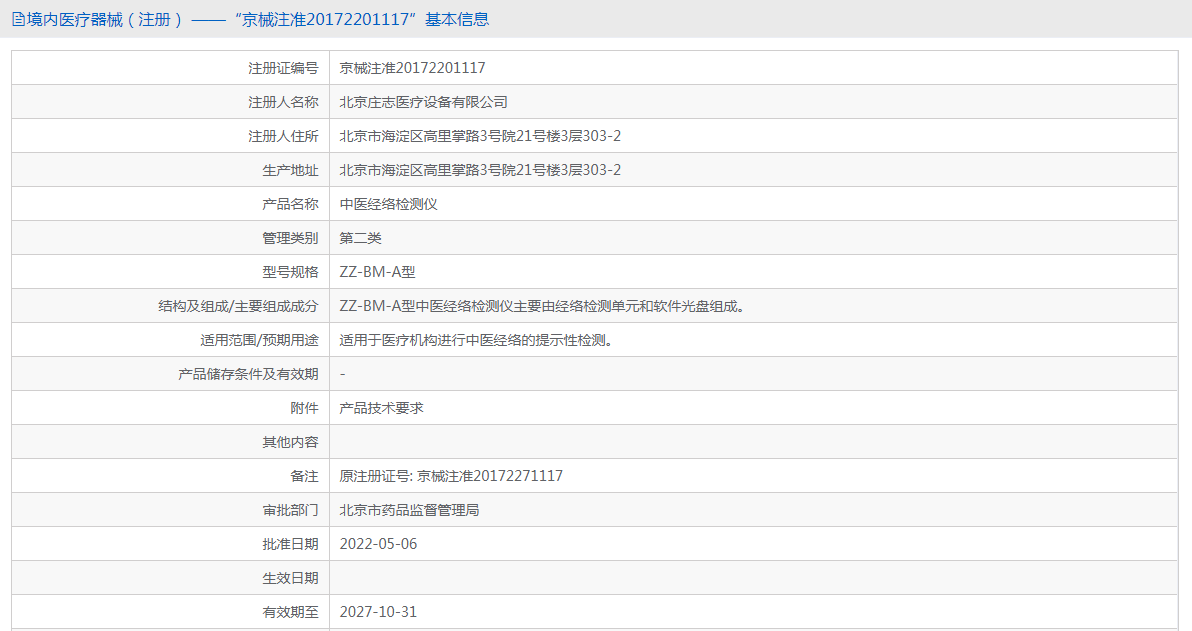Select the registrant name 北京庄志医疗设备有限公司

click(x=424, y=102)
